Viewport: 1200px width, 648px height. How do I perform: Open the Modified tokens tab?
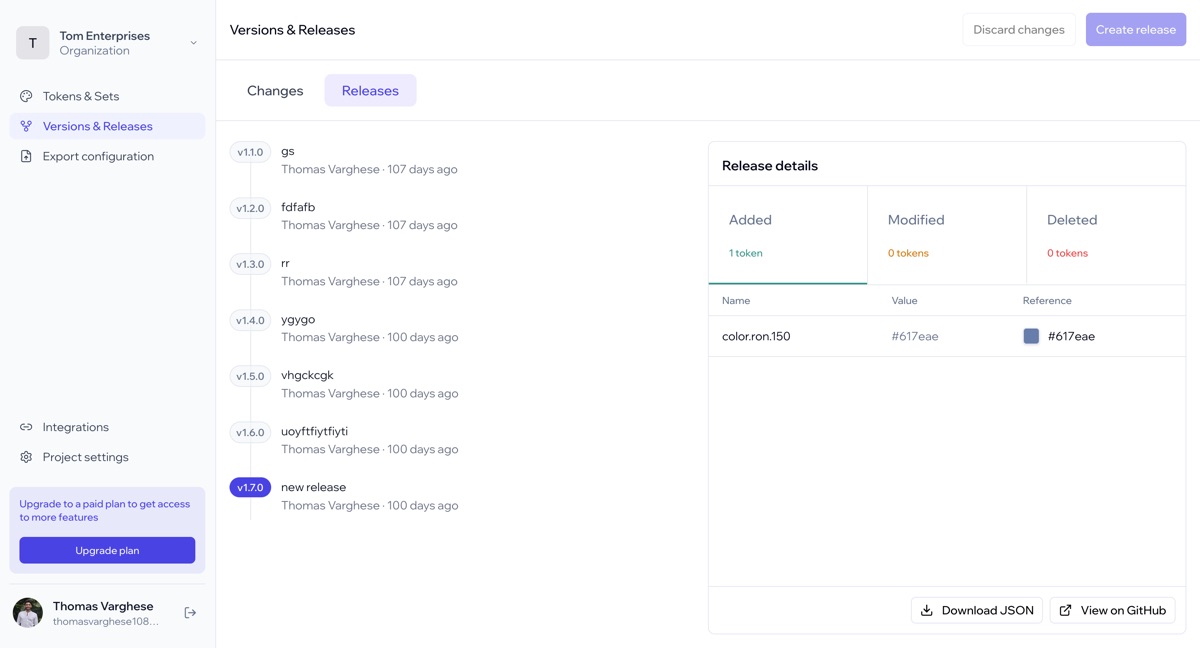pyautogui.click(x=947, y=235)
